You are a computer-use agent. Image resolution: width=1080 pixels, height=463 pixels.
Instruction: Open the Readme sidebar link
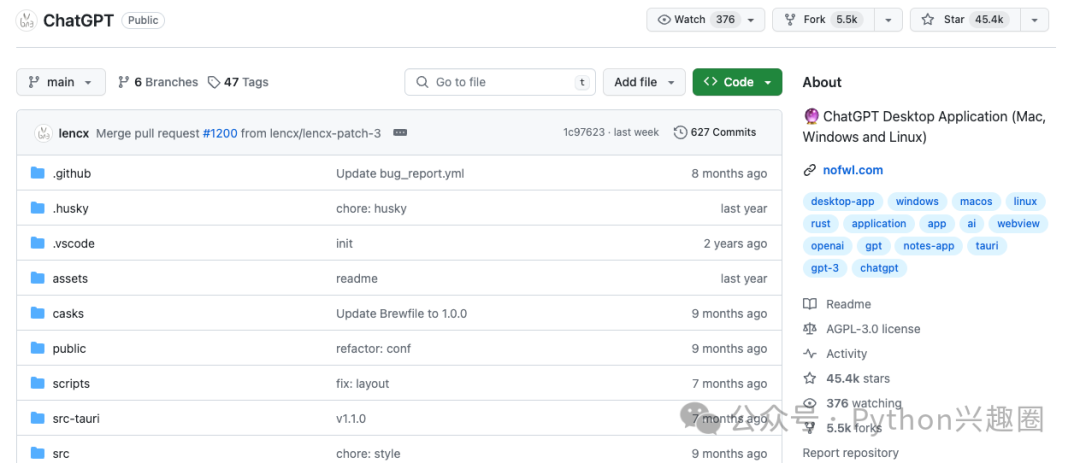point(849,304)
